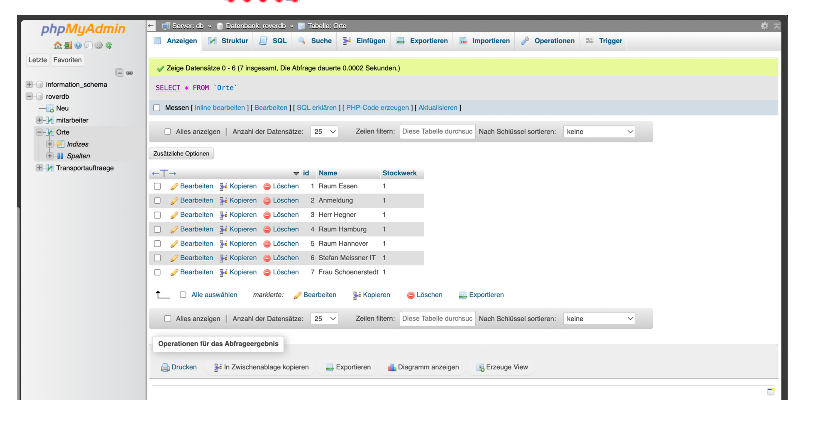Click Erzeuge View icon
This screenshot has width=824, height=436.
coord(481,368)
